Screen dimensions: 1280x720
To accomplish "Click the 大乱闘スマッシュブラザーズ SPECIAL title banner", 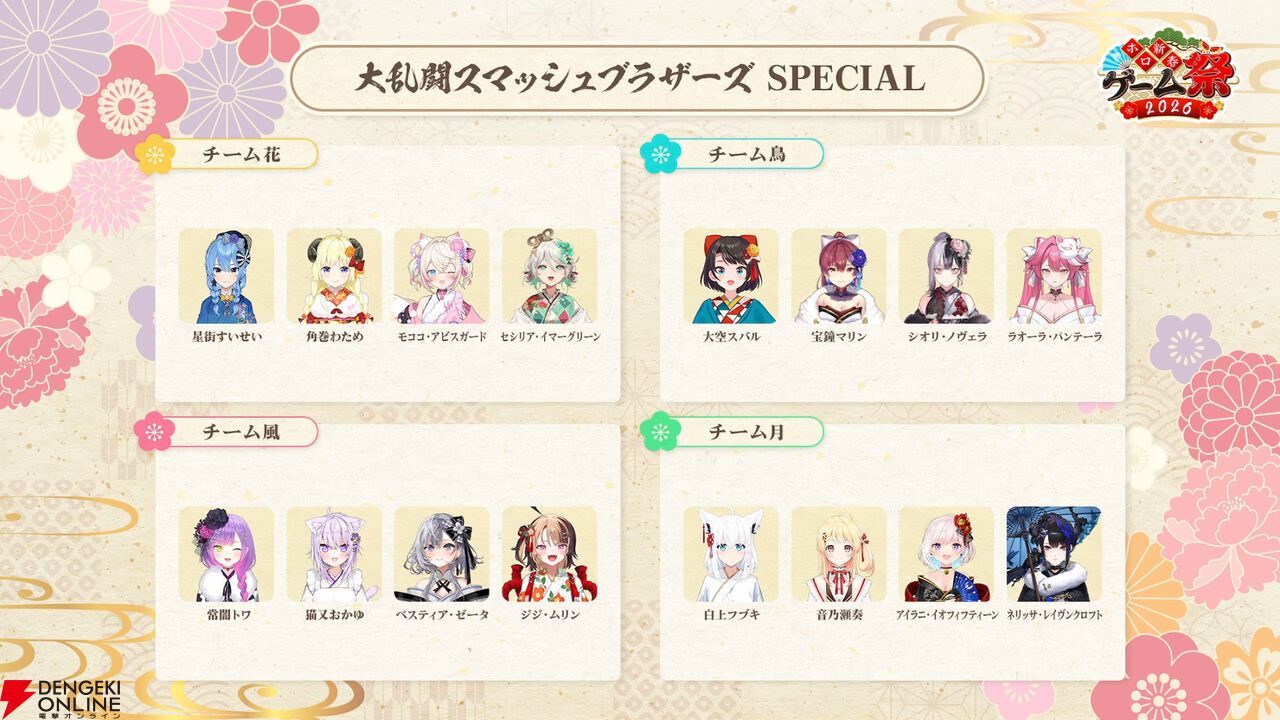I will coord(638,79).
